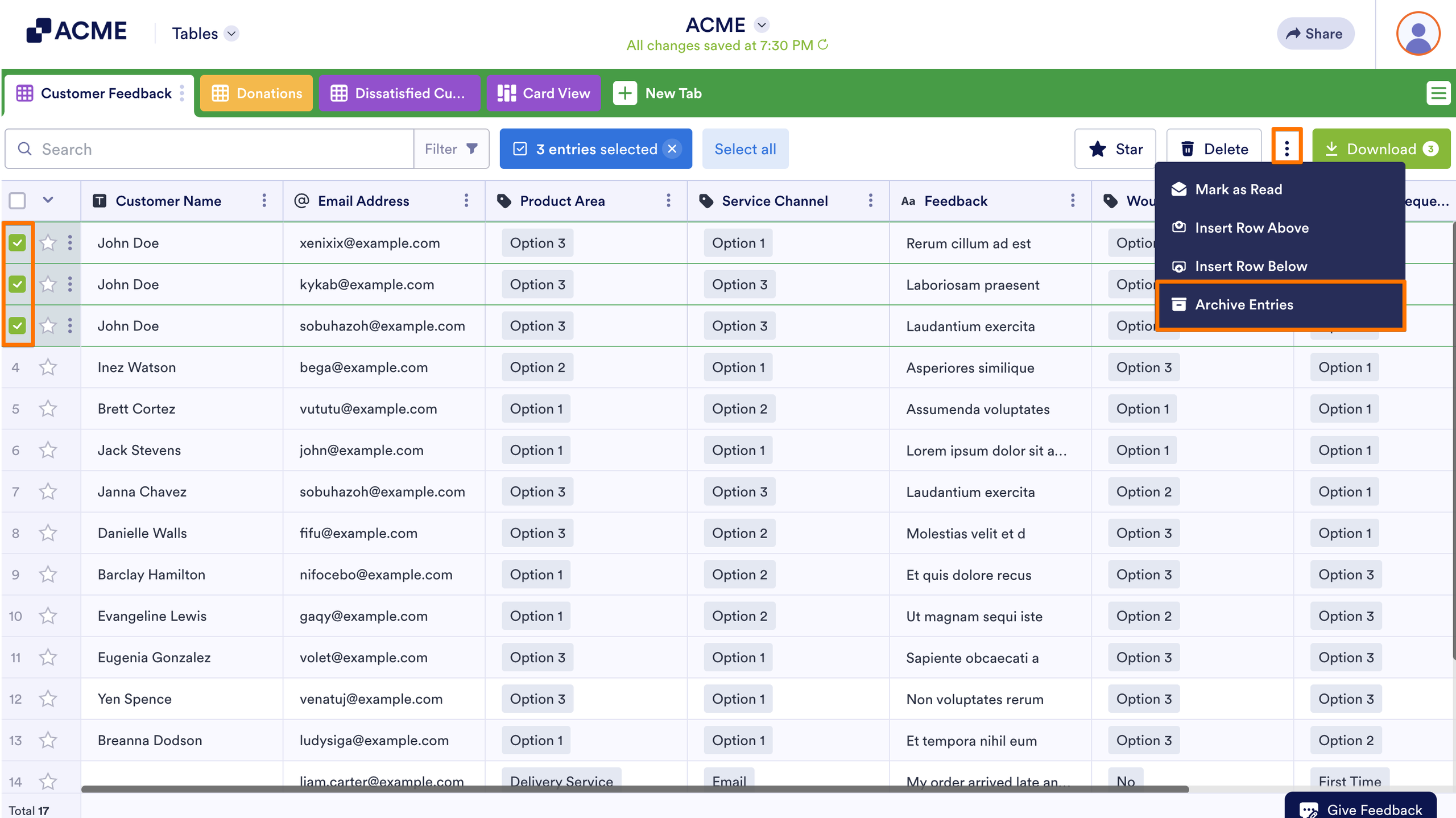1456x818 pixels.
Task: Star the Danielle Walls row
Action: [48, 534]
